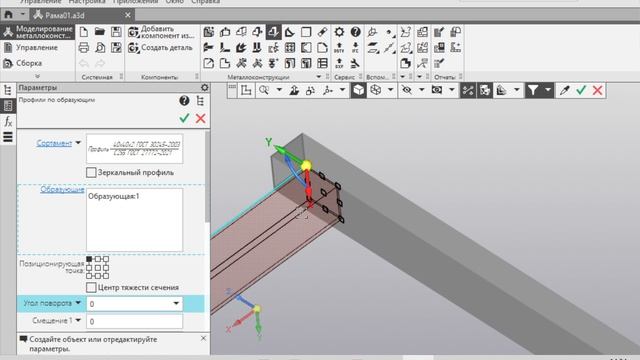Open variables fx icon on left sidebar
This screenshot has width=640, height=360.
pos(8,121)
